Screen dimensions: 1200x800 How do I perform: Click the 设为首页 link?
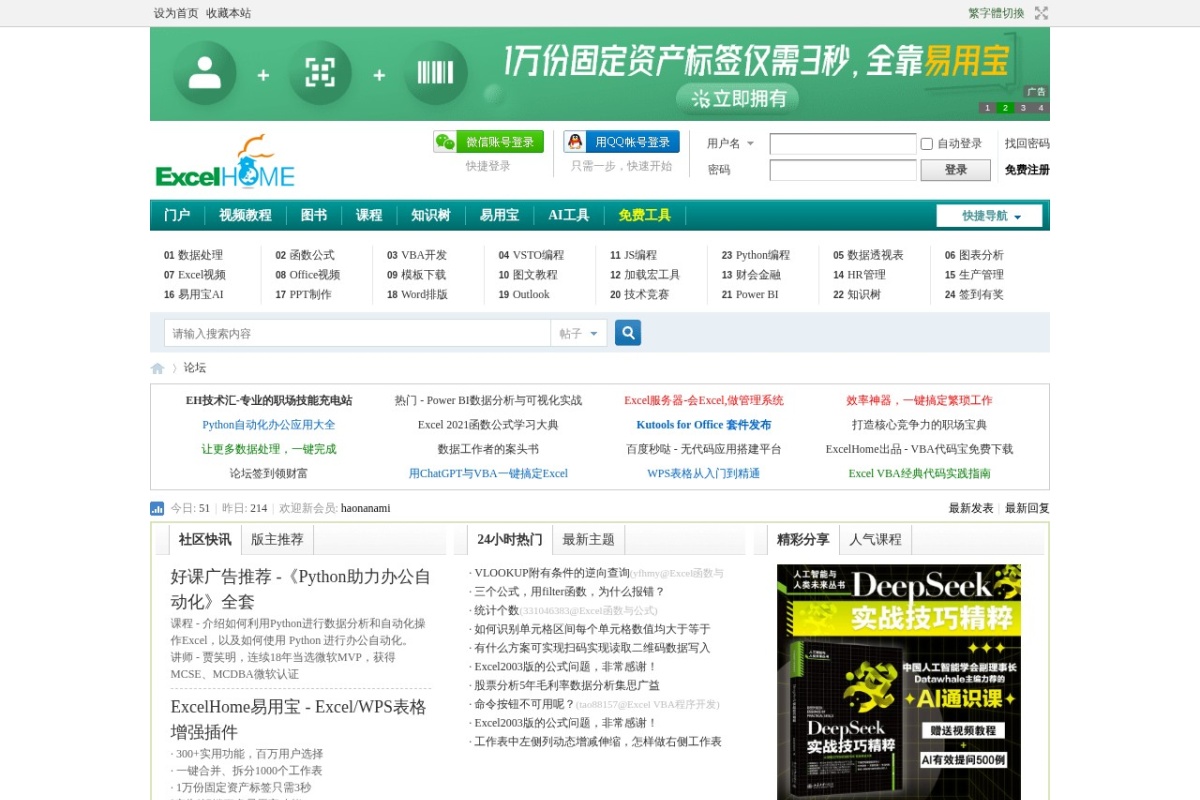pos(176,13)
